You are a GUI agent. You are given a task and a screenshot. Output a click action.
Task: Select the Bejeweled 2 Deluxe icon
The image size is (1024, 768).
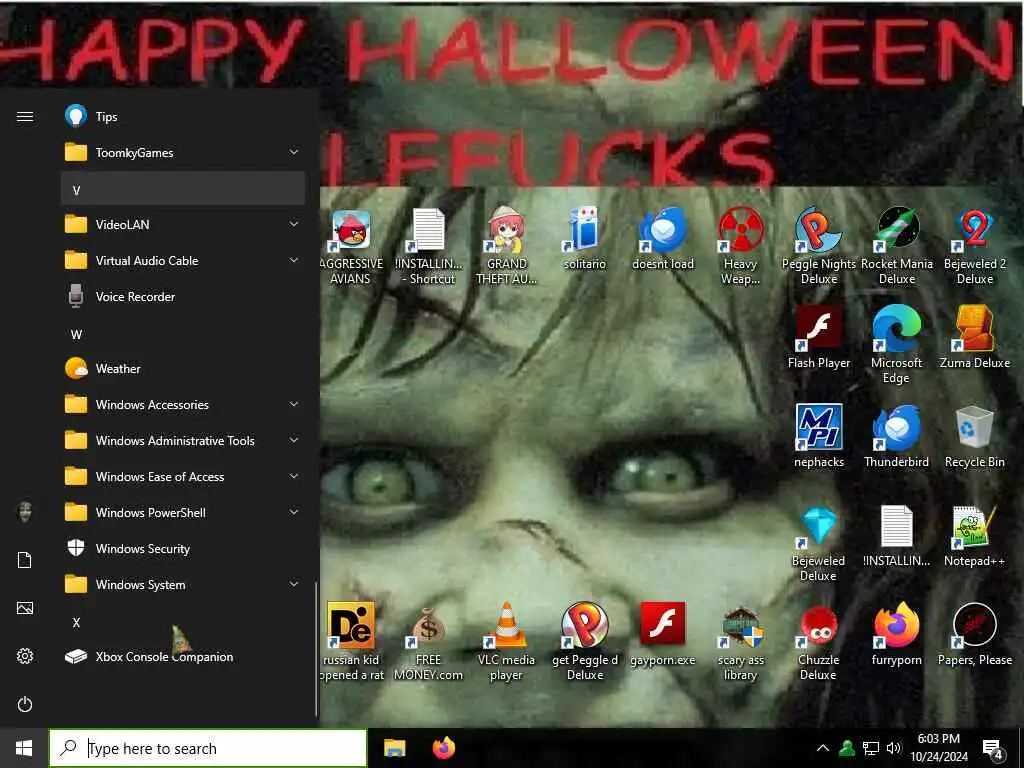975,246
